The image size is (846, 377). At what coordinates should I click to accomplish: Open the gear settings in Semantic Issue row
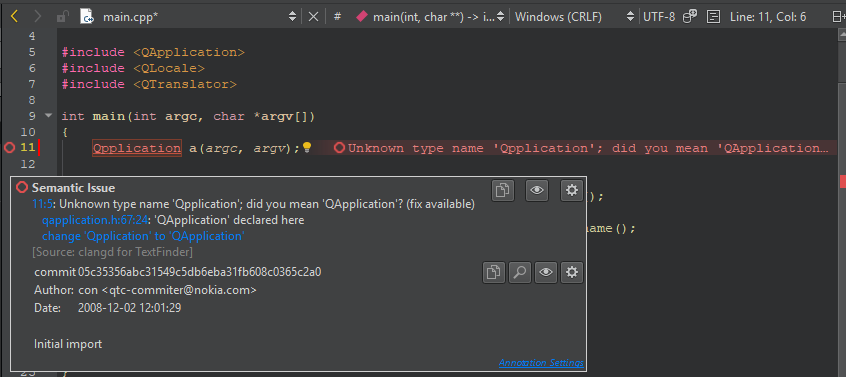point(572,190)
